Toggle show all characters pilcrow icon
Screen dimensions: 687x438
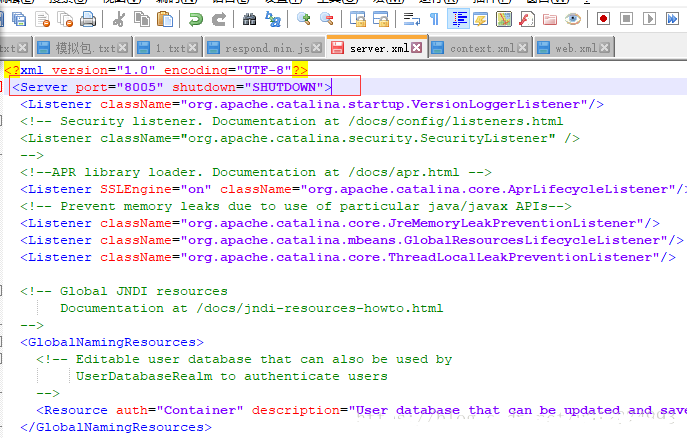434,19
